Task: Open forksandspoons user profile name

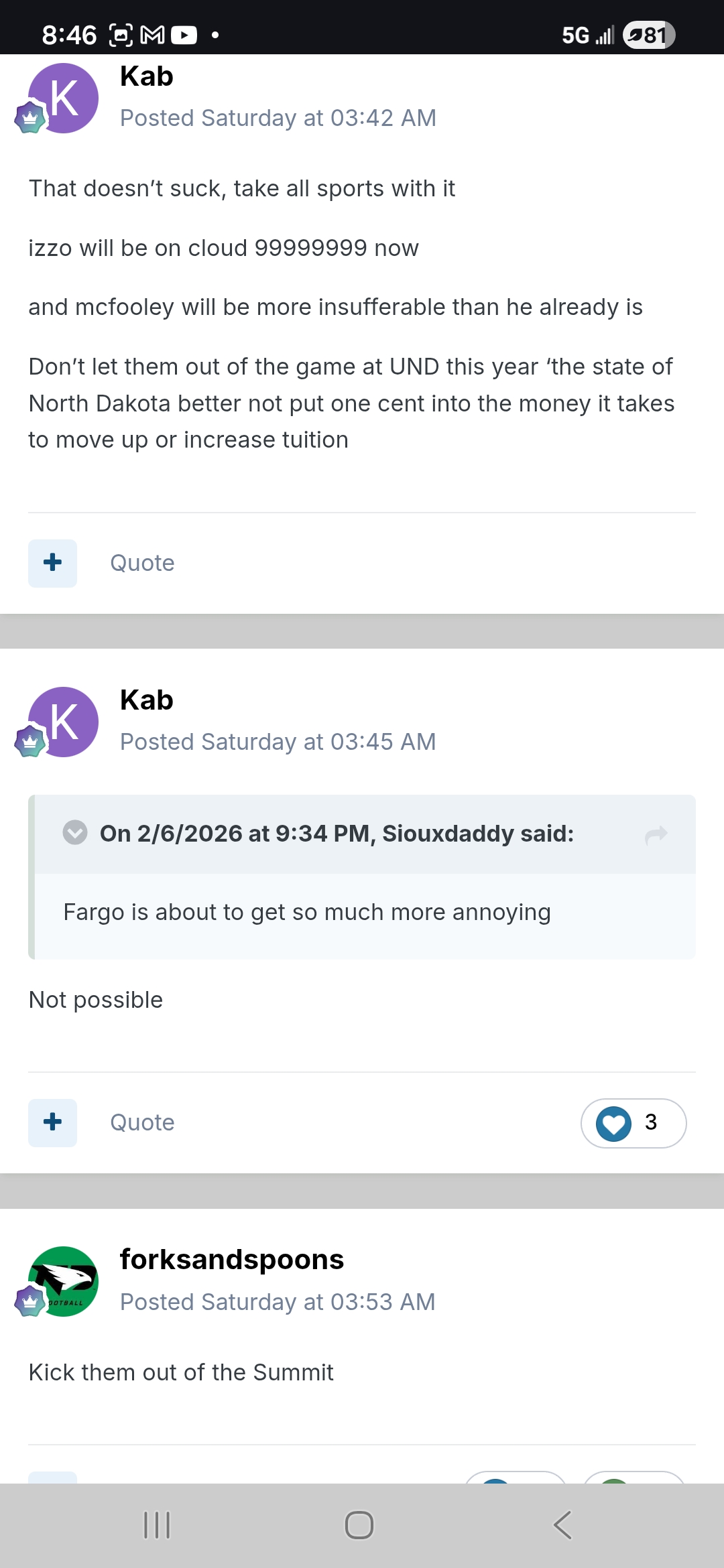Action: [x=231, y=1260]
